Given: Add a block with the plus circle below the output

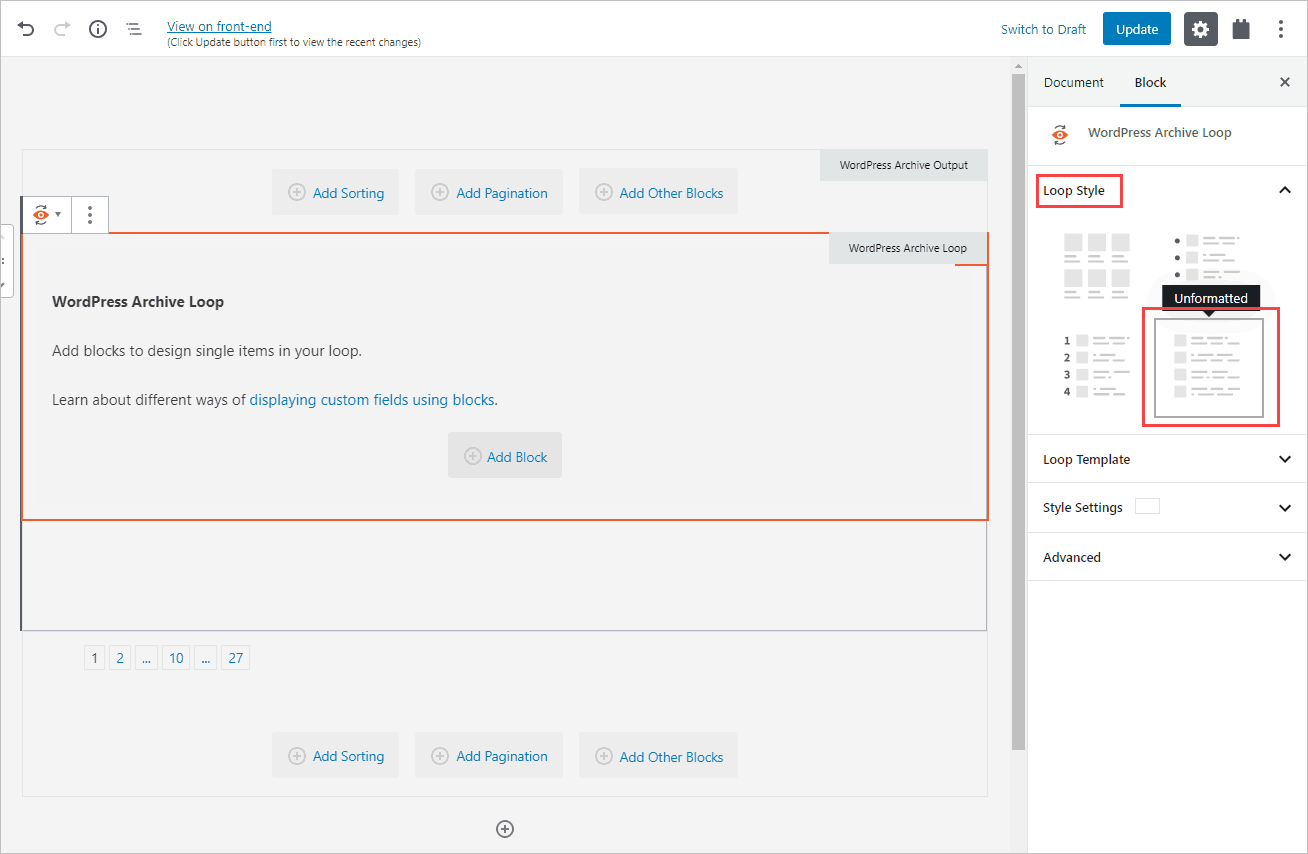Looking at the screenshot, I should point(505,828).
